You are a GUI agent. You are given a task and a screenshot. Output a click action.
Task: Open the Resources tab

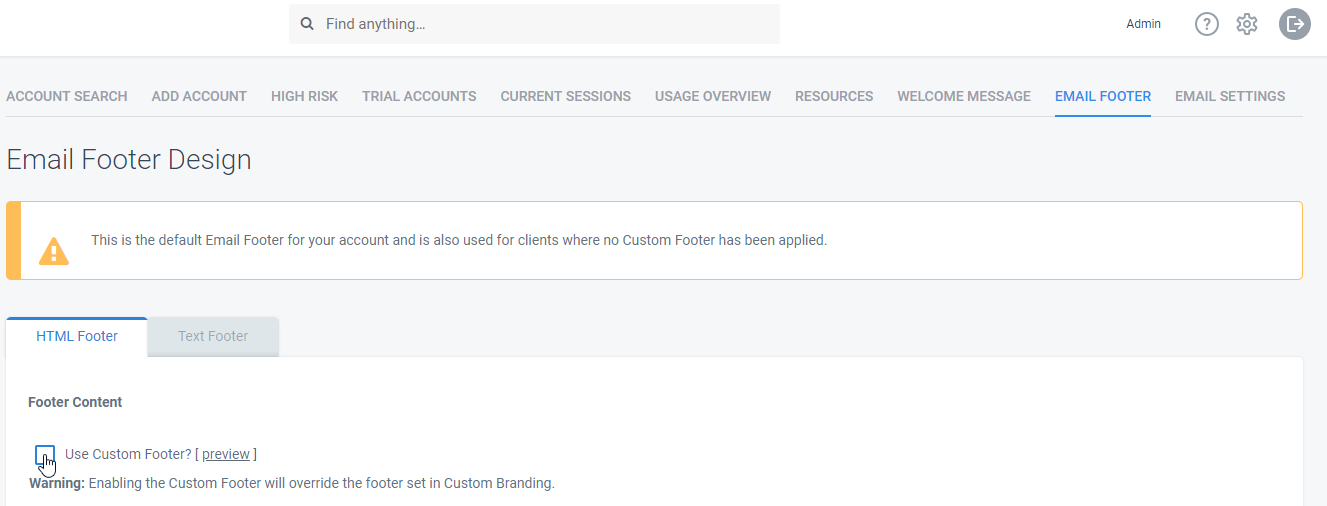click(x=834, y=97)
